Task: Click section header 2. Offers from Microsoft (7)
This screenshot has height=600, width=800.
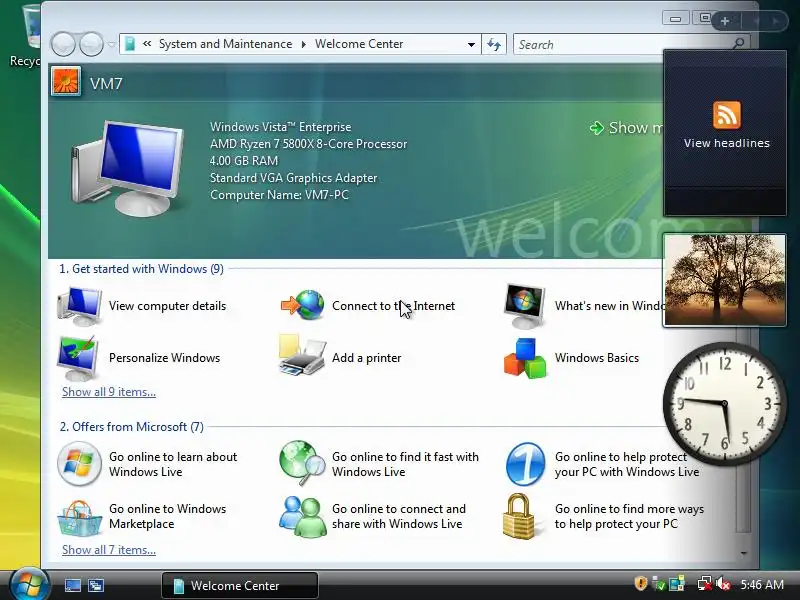Action: (132, 427)
